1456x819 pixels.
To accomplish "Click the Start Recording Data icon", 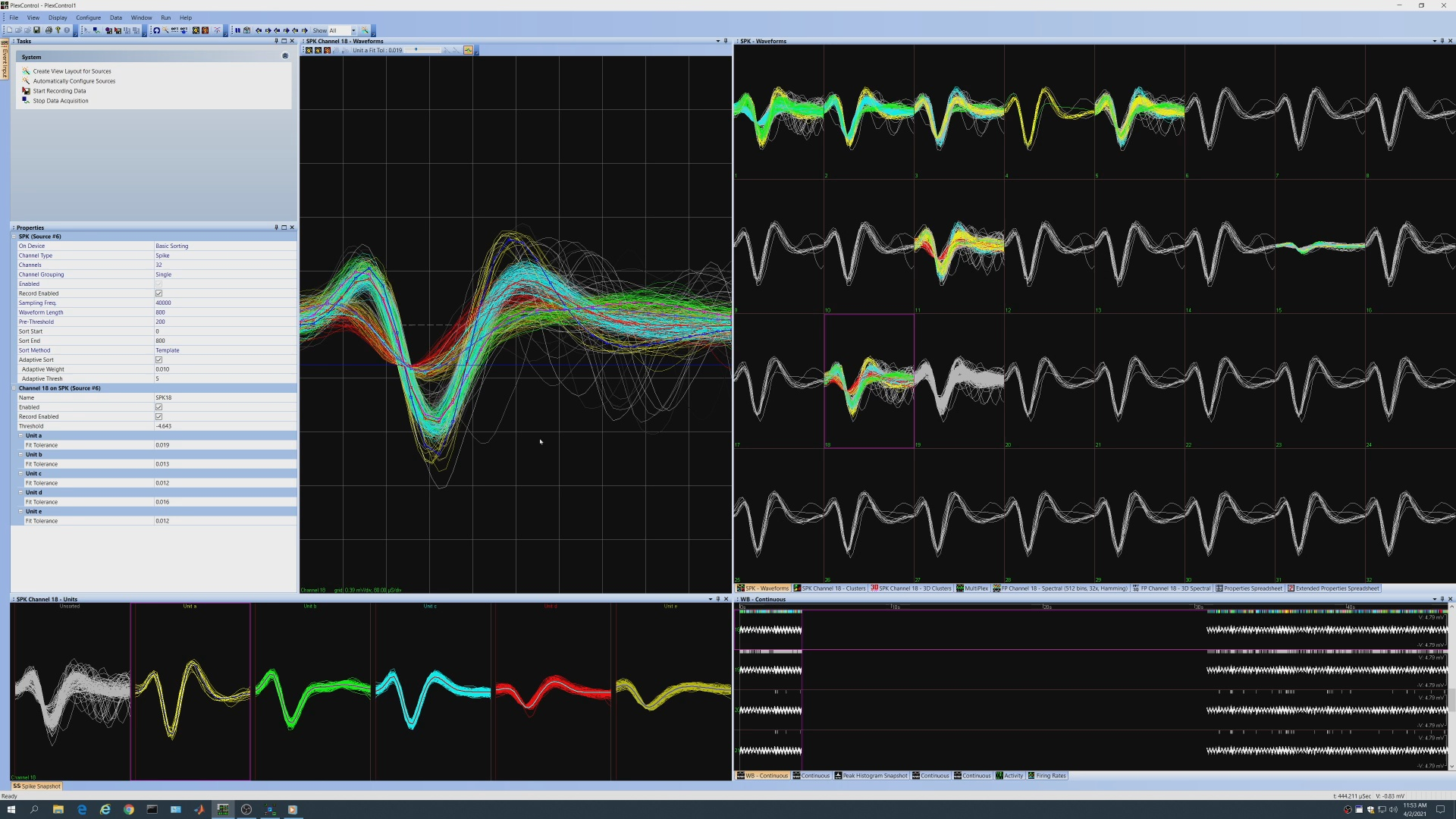I will click(26, 91).
